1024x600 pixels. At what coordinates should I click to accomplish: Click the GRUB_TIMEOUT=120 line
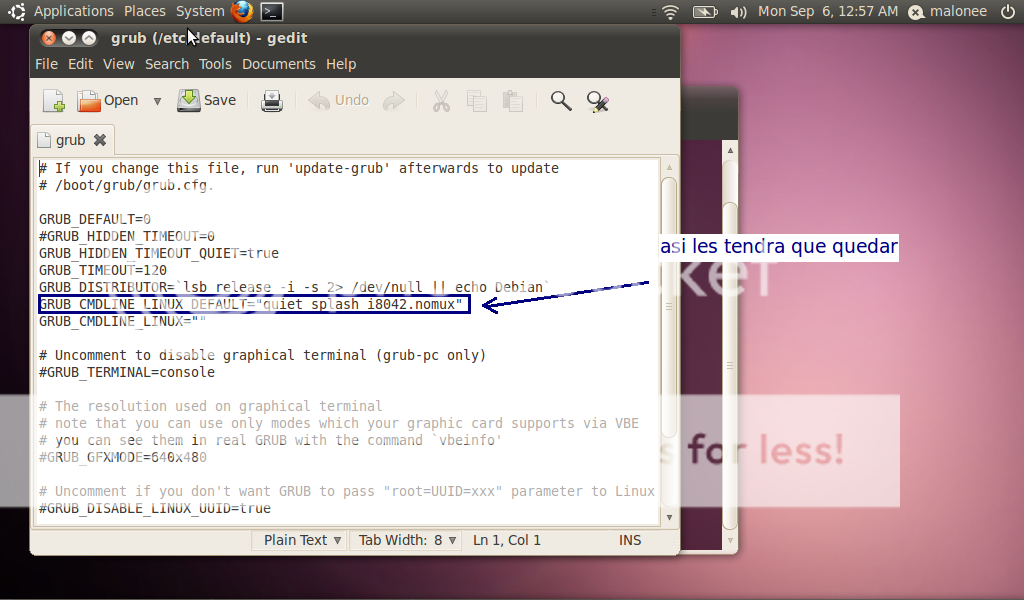click(x=103, y=270)
